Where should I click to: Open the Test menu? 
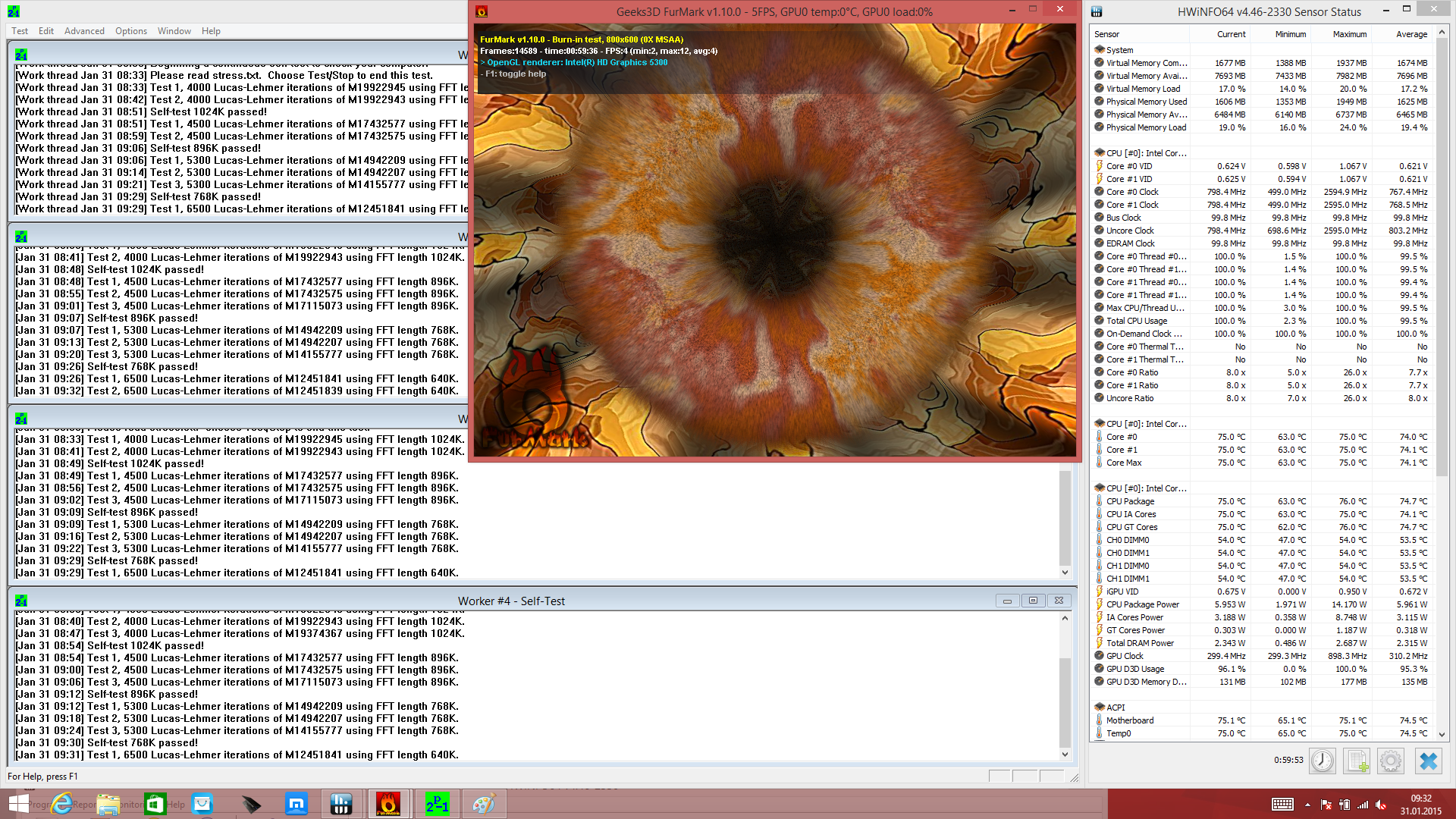(20, 31)
